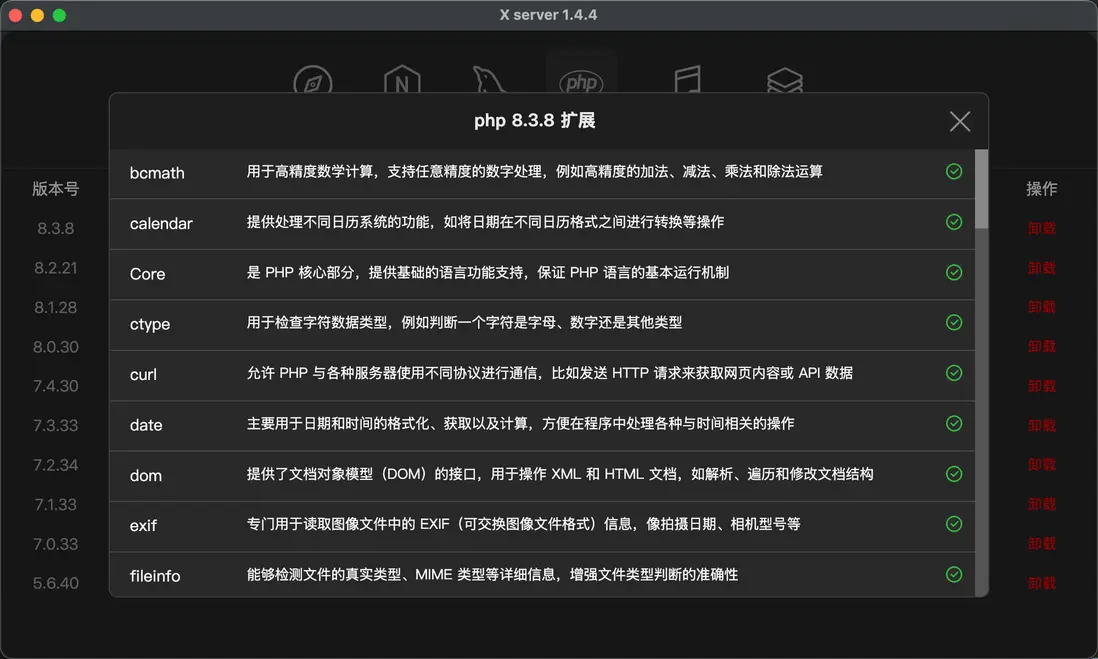Toggle the curl extension checkmark

954,373
